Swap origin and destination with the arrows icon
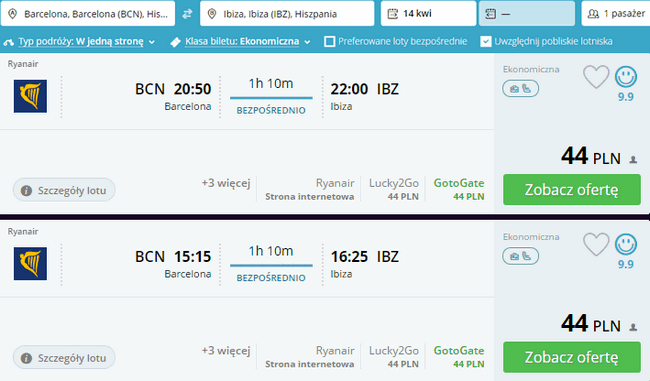The height and width of the screenshot is (381, 650). click(187, 14)
